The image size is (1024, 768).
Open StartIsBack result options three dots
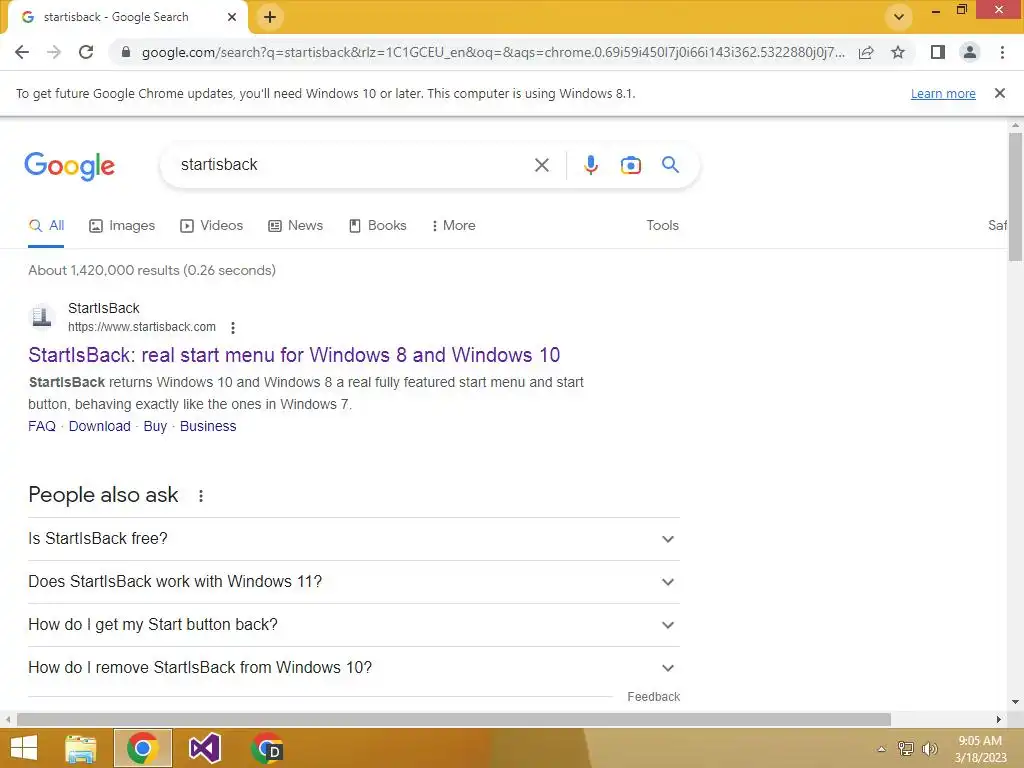[233, 327]
